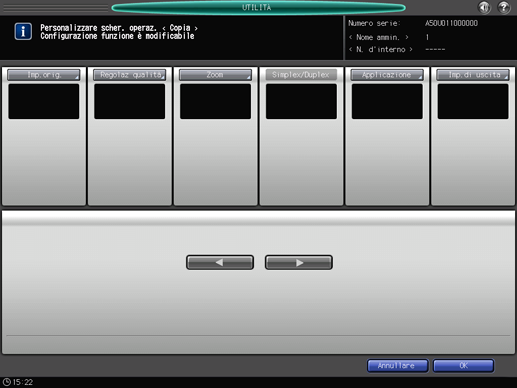Image resolution: width=517 pixels, height=388 pixels.
Task: Open the Applicazione tab
Action: click(x=387, y=75)
